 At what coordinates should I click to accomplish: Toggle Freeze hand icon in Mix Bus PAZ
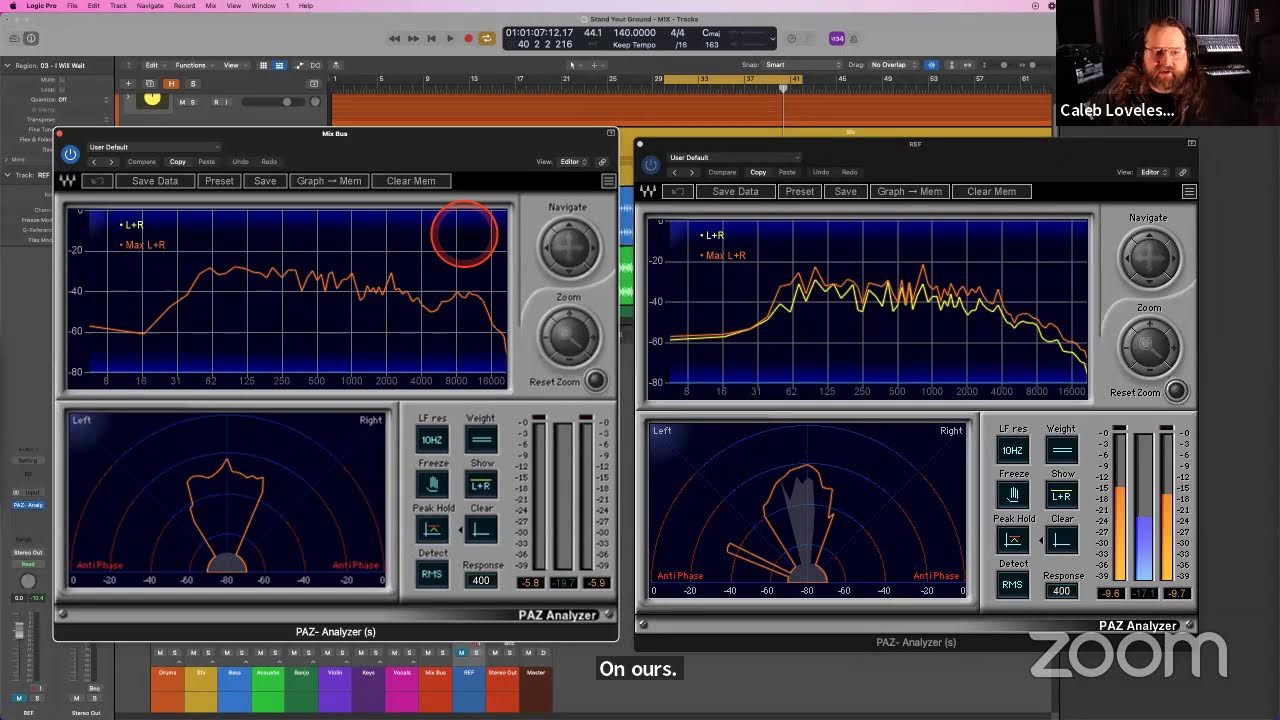point(432,484)
